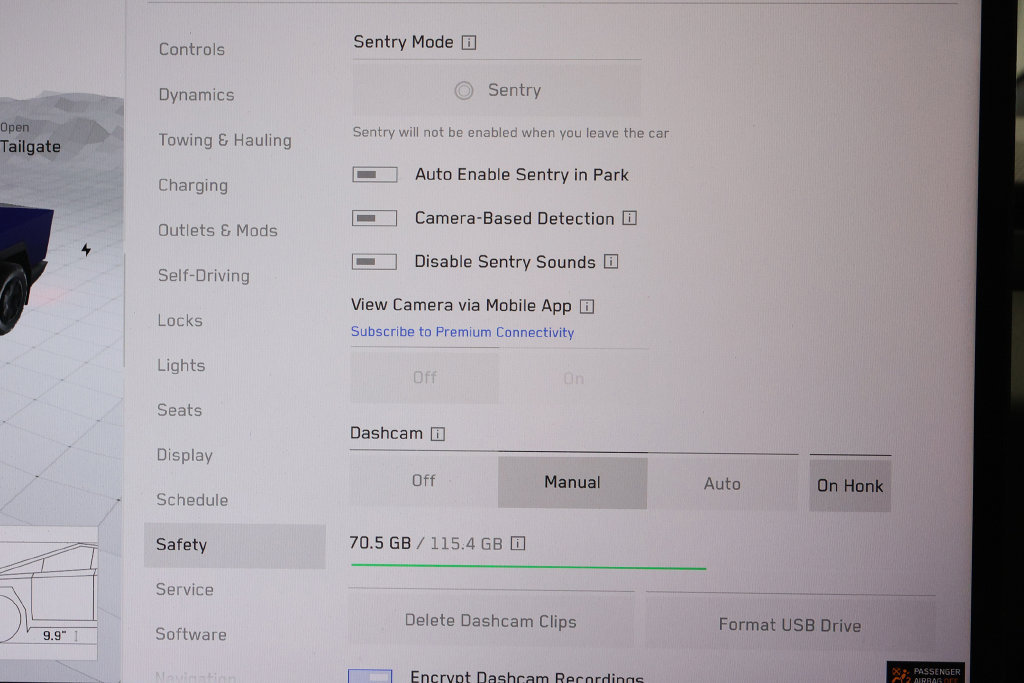
Task: Toggle Auto Enable Sentry in Park
Action: click(x=375, y=174)
